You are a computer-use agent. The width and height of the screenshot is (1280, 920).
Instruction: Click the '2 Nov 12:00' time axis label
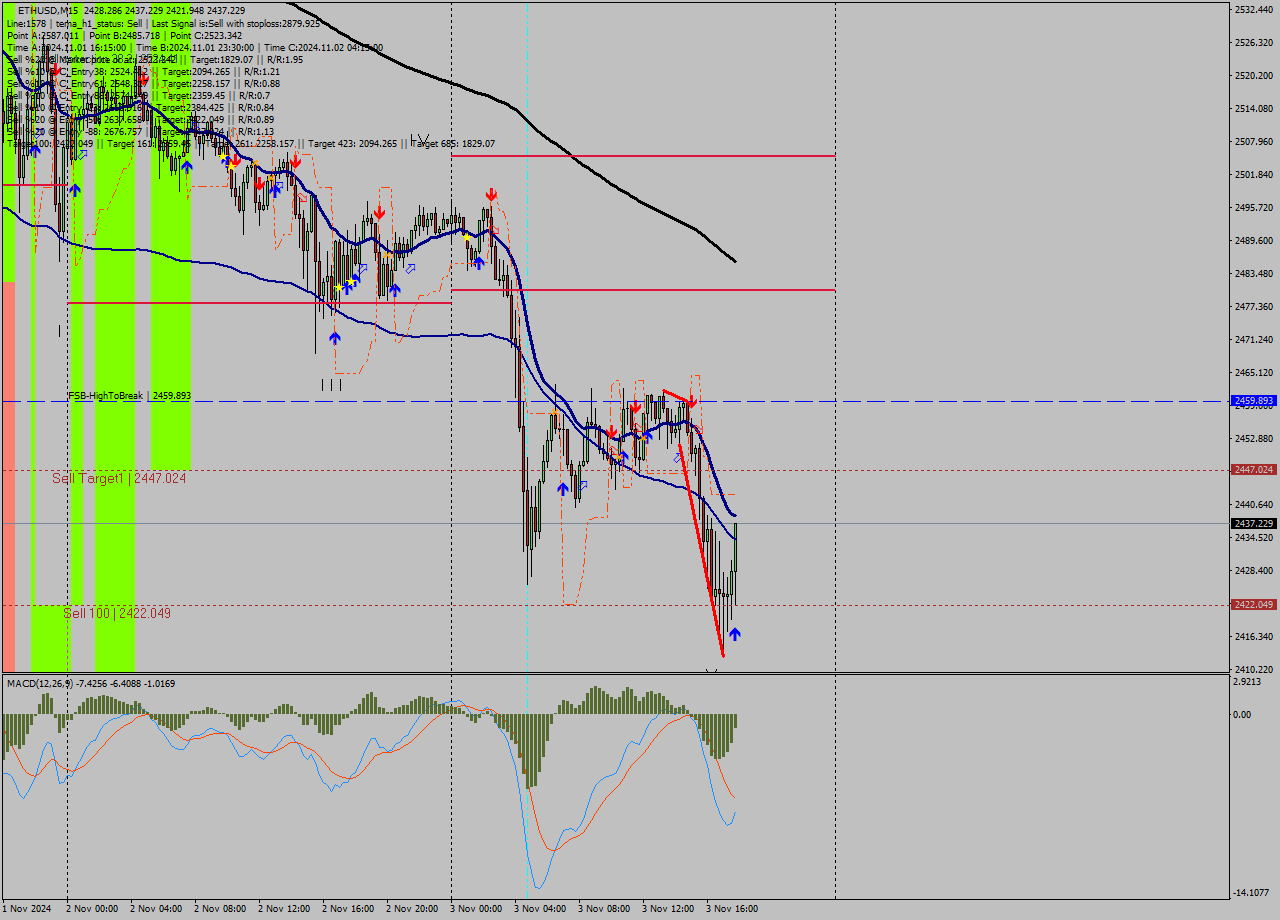tap(284, 909)
